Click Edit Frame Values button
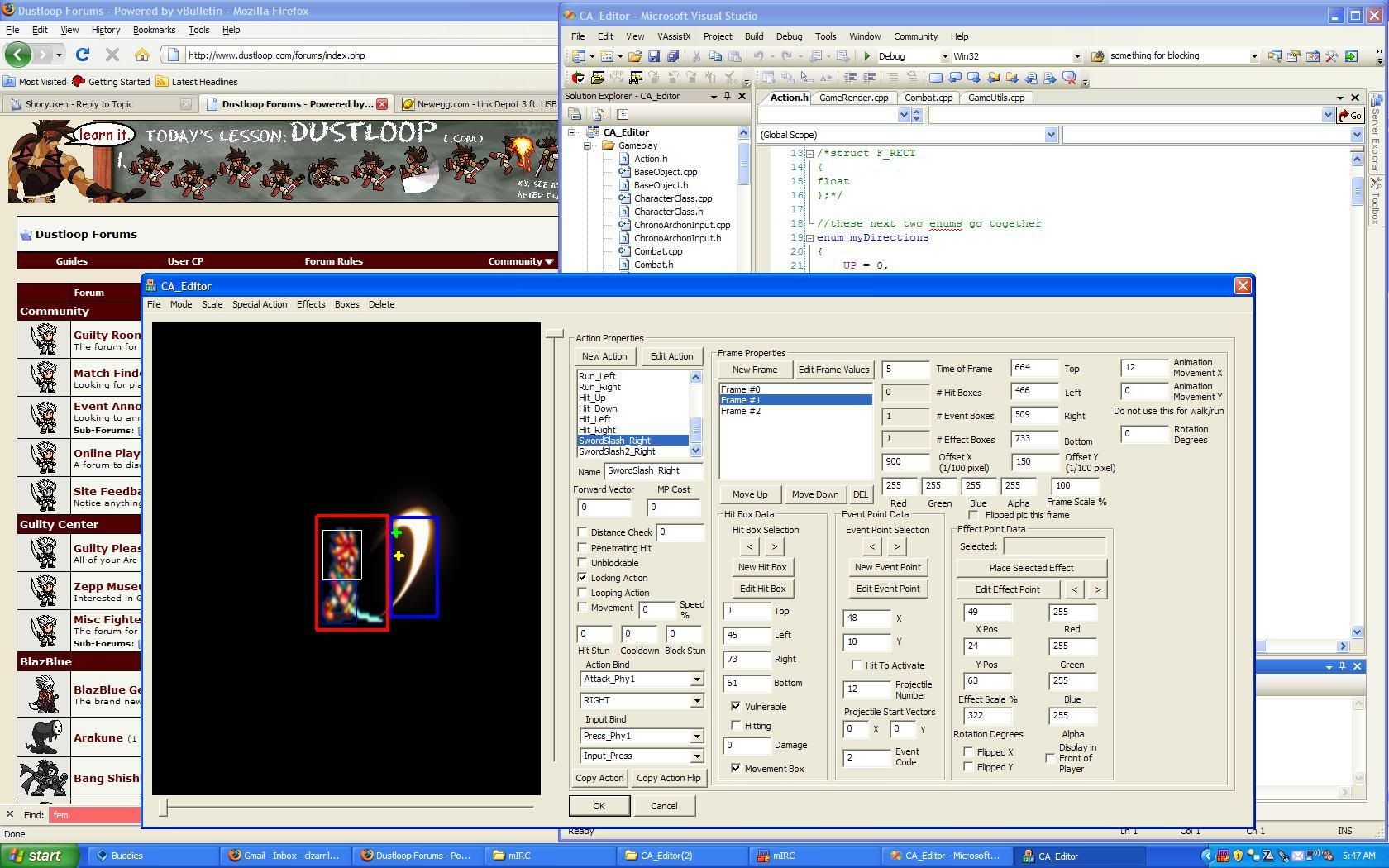This screenshot has width=1389, height=868. click(x=833, y=370)
